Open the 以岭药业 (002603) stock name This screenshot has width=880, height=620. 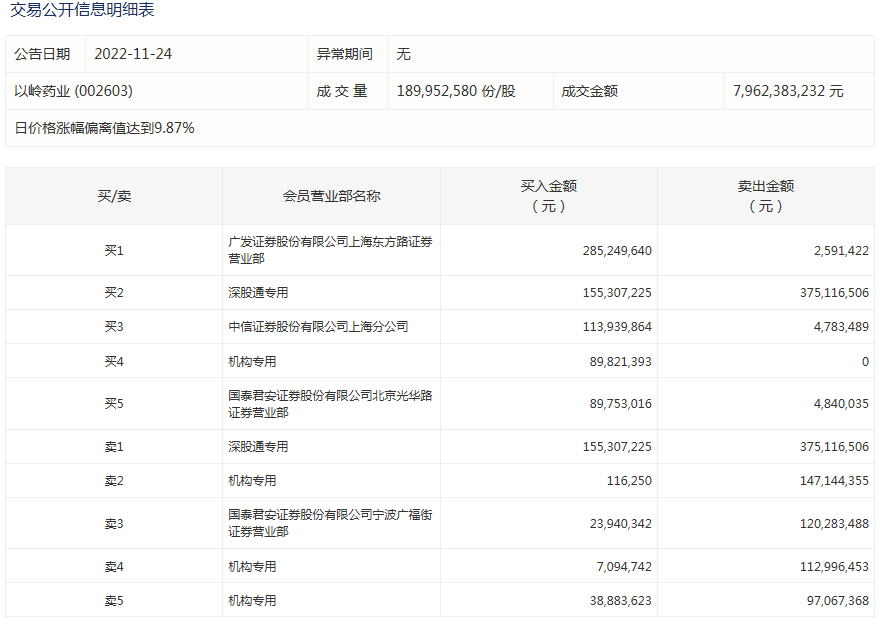pyautogui.click(x=74, y=91)
